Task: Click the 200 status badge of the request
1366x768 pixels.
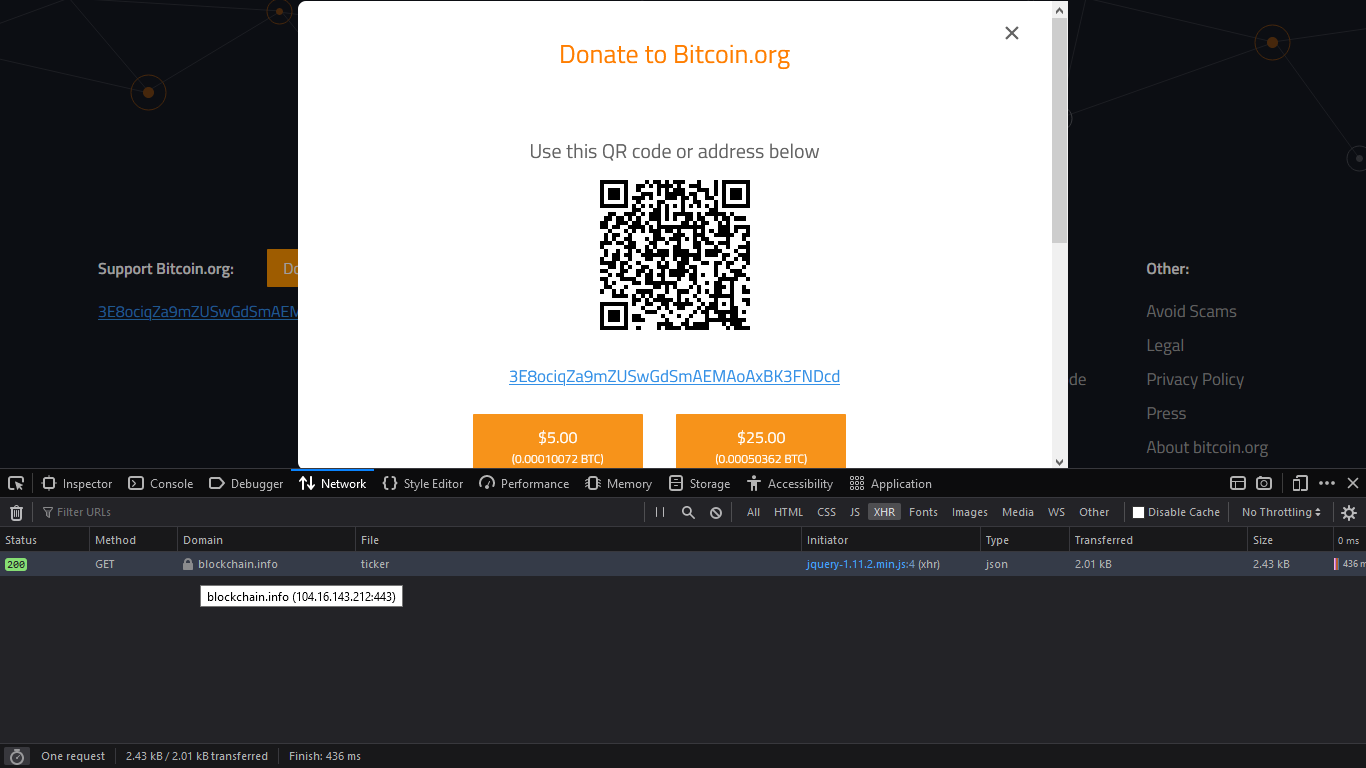Action: tap(16, 564)
